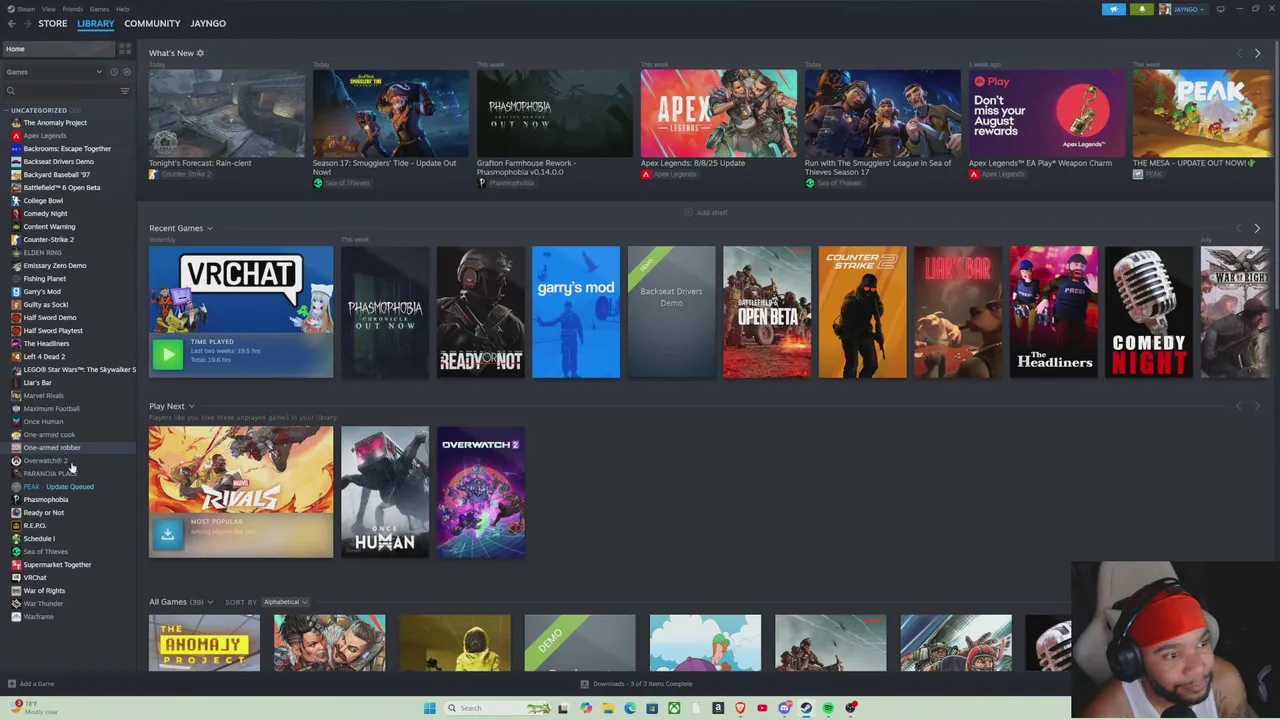Open Amazon app from taskbar
1280x720 pixels.
pyautogui.click(x=718, y=708)
